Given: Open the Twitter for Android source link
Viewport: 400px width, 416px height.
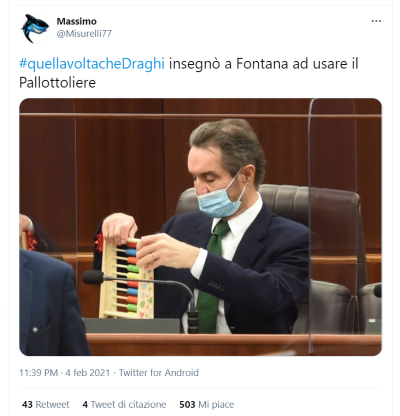Looking at the screenshot, I should tap(159, 372).
